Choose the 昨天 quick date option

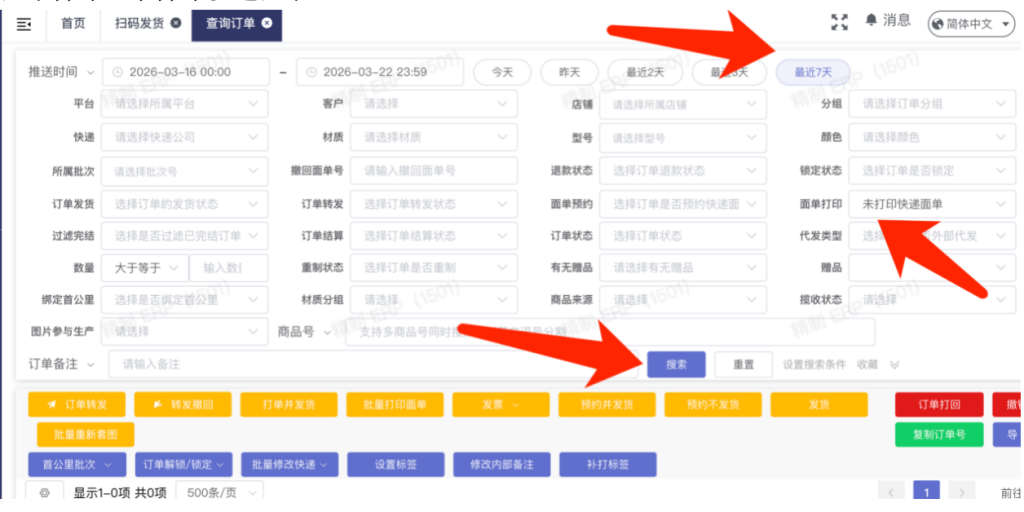569,72
